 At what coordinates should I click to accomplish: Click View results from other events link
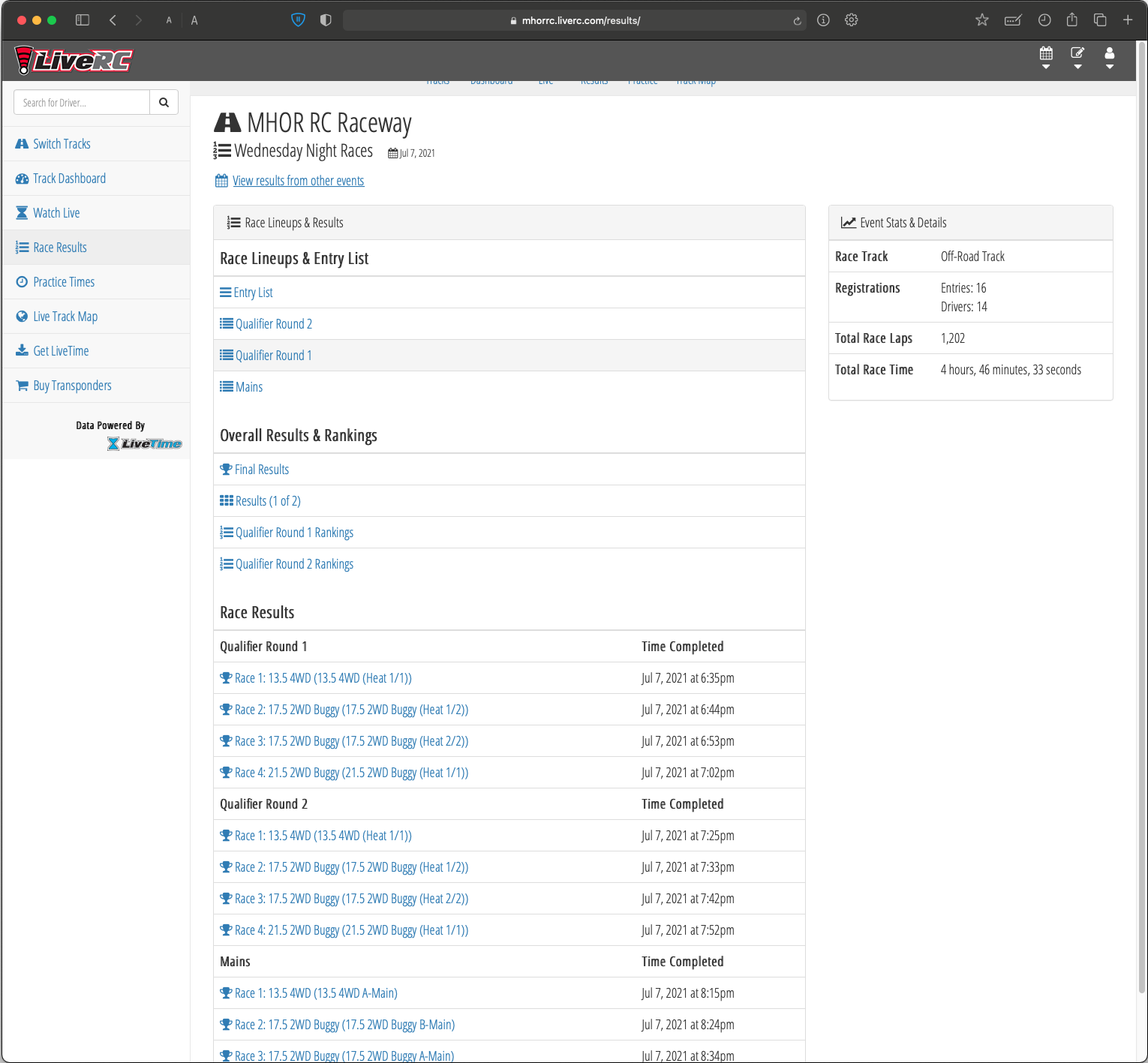pos(298,181)
